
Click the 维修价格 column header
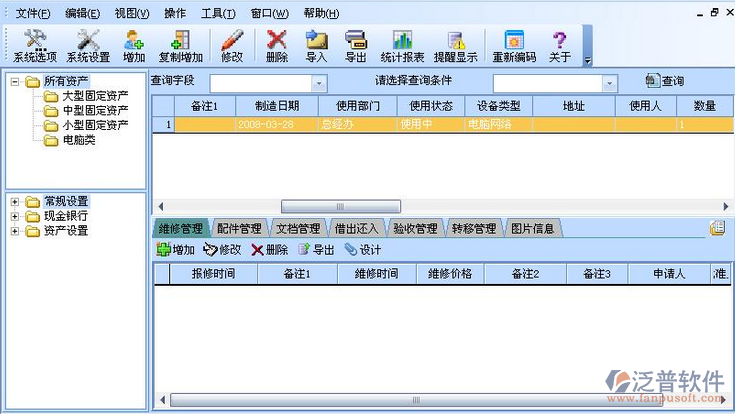click(x=450, y=274)
